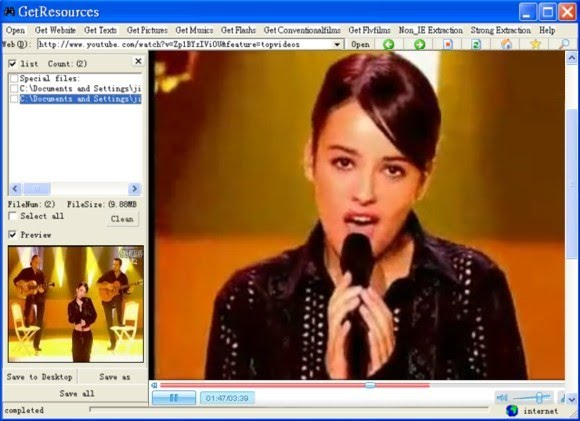Open the Help menu
Viewport: 580px width, 421px height.
point(547,30)
